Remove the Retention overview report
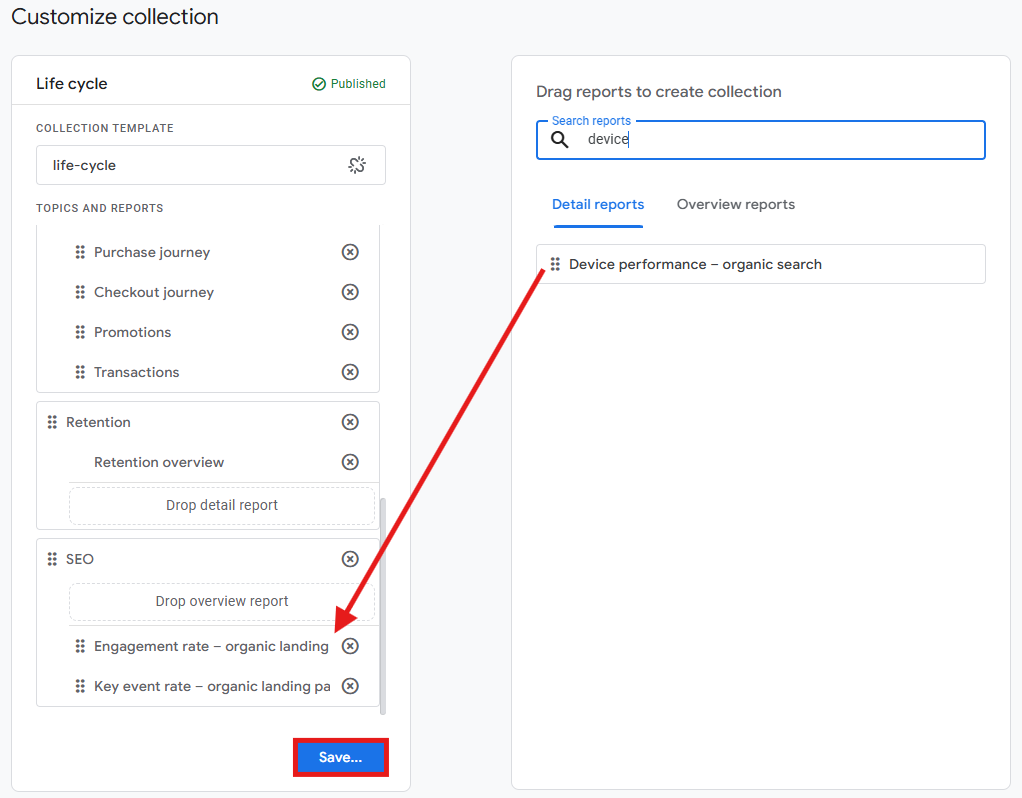This screenshot has height=798, width=1022. pyautogui.click(x=350, y=462)
